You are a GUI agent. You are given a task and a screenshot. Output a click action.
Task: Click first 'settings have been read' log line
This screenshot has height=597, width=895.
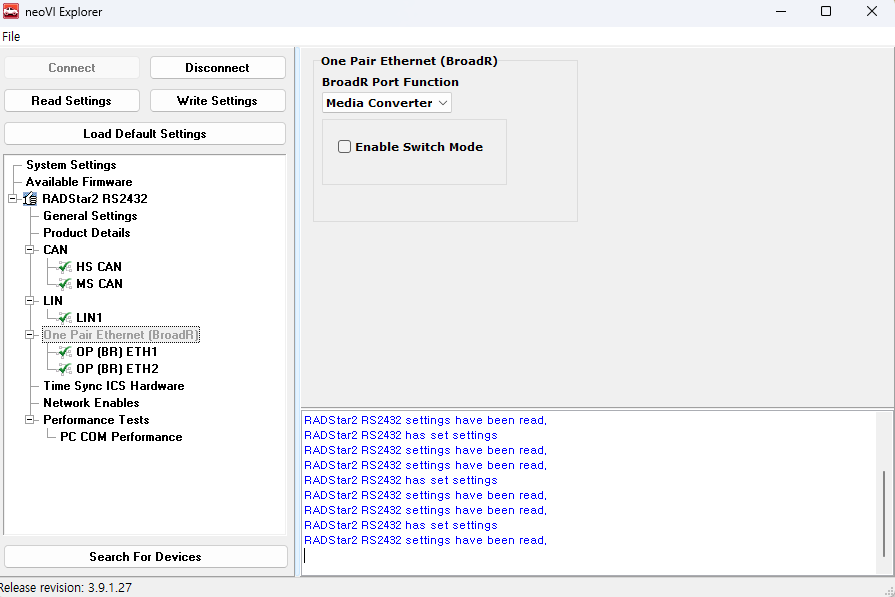(x=425, y=420)
